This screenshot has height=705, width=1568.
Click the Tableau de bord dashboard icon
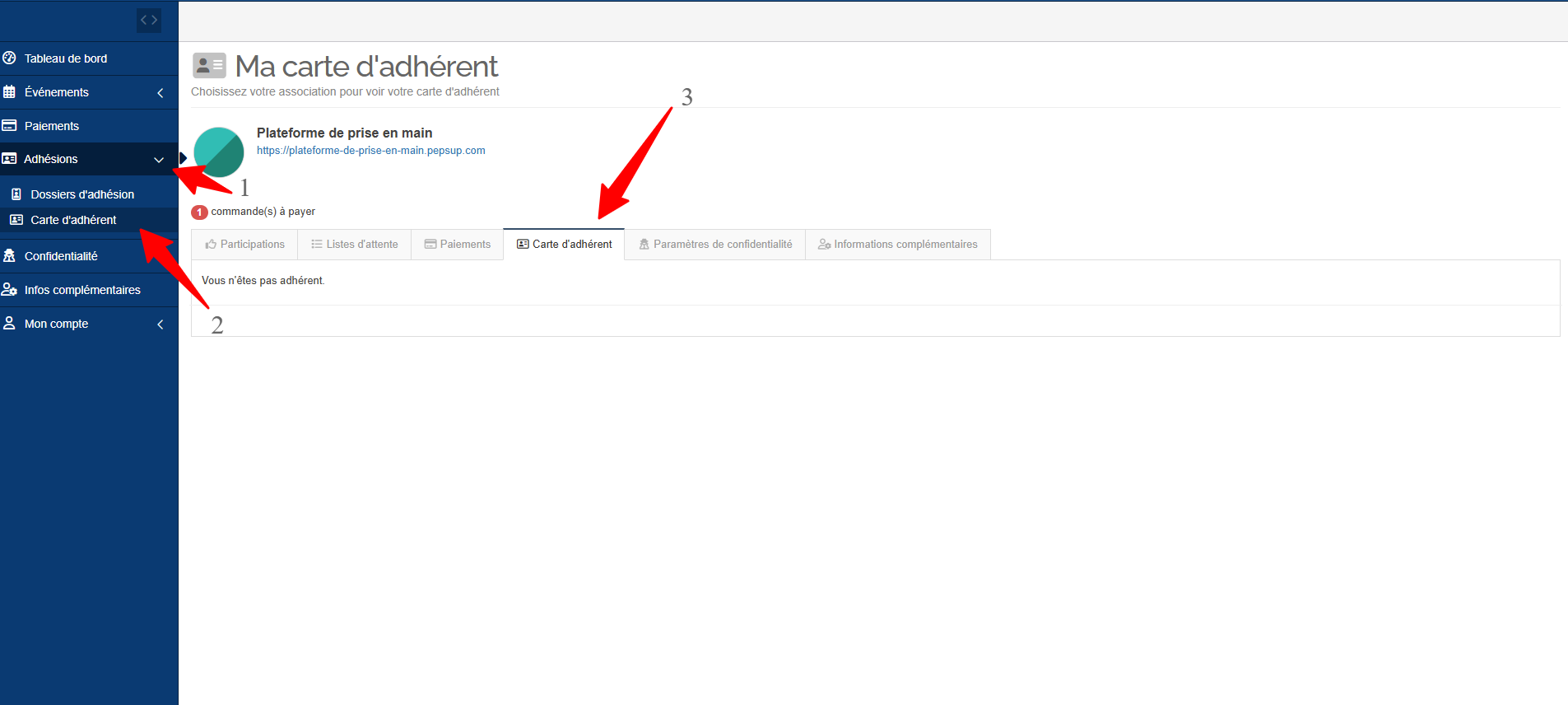(10, 58)
